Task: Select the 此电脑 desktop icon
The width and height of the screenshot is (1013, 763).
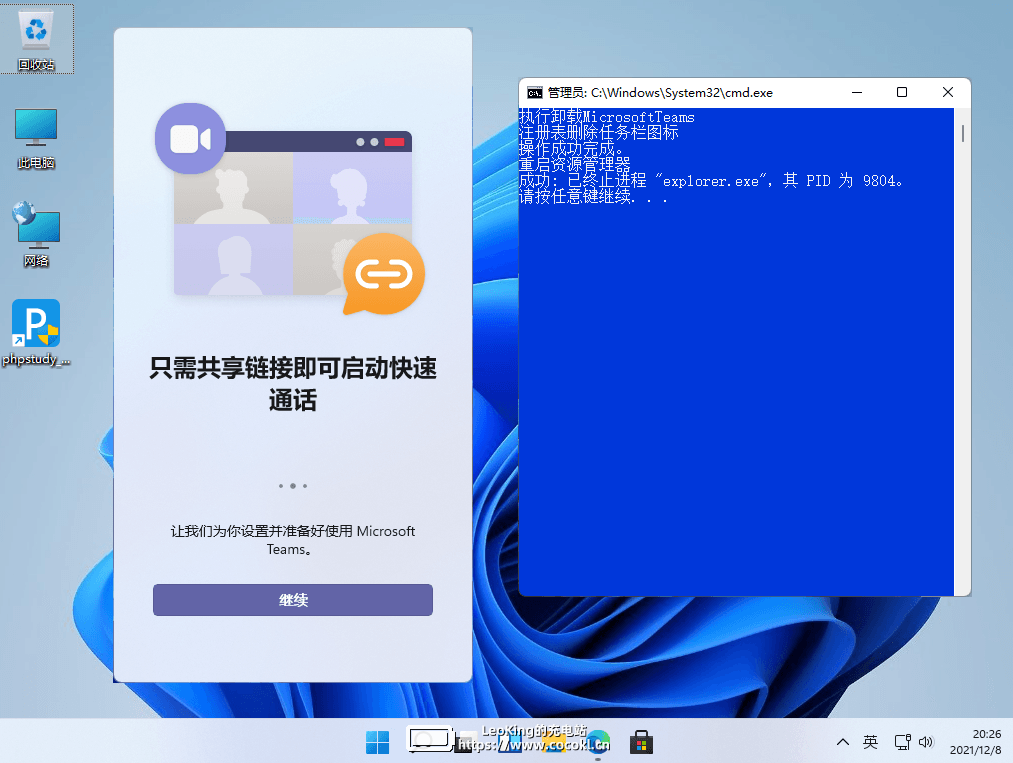Action: 36,139
